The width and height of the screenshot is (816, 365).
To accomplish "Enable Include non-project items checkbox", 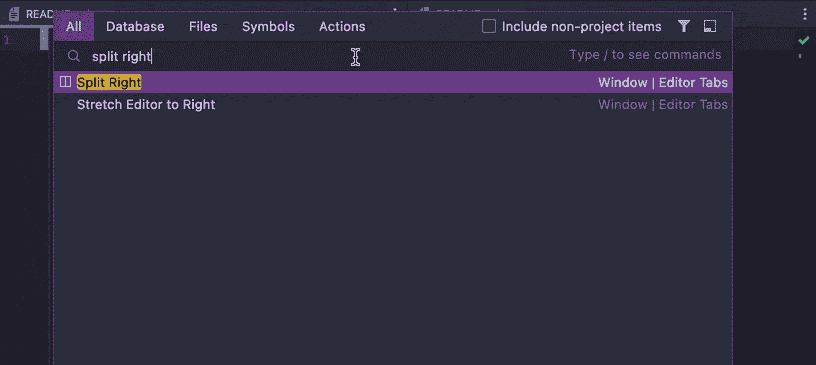I will tap(489, 27).
